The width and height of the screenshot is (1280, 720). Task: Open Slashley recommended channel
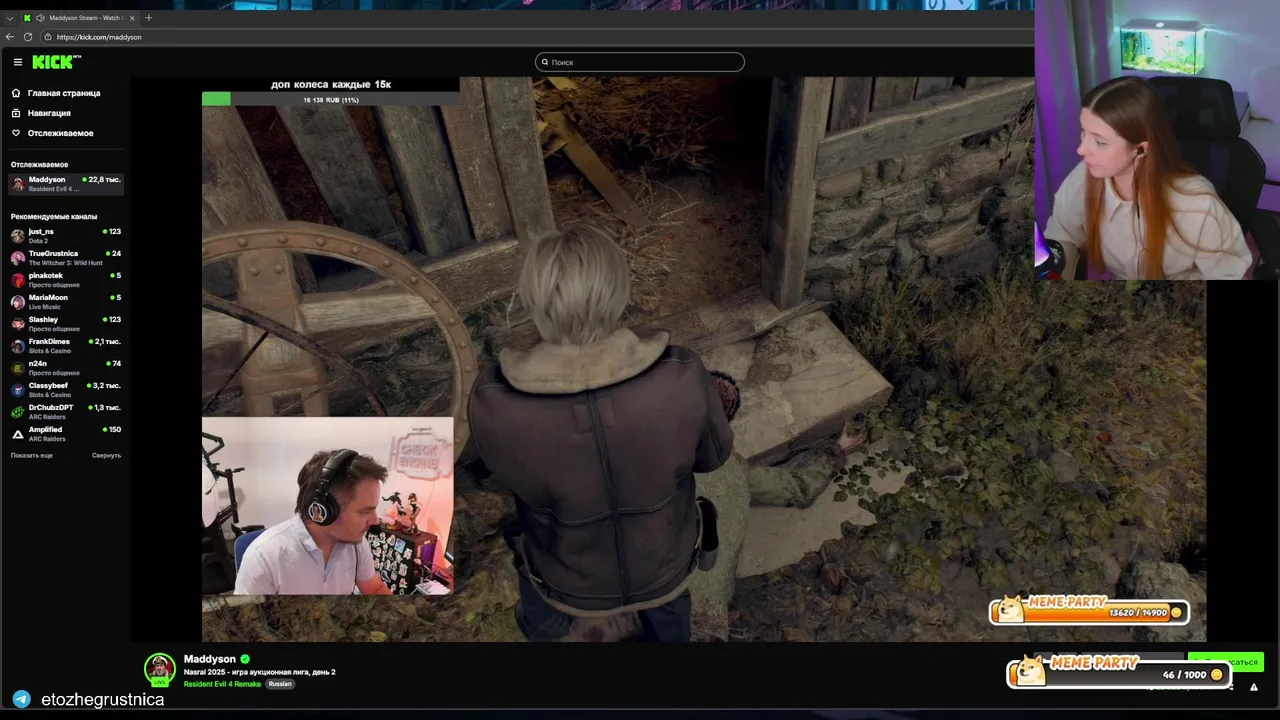pos(65,324)
